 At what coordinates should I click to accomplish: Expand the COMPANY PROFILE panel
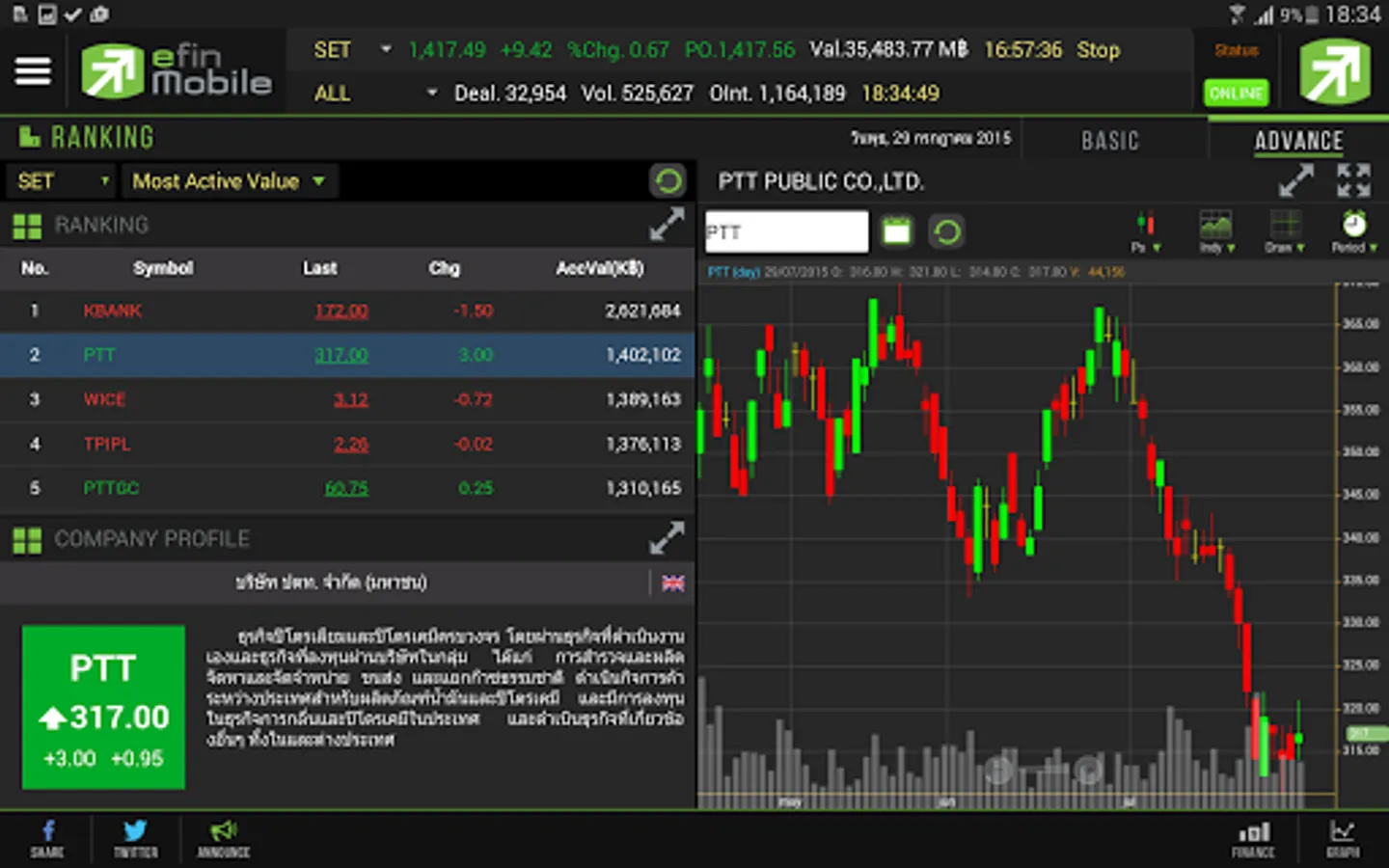pos(667,538)
